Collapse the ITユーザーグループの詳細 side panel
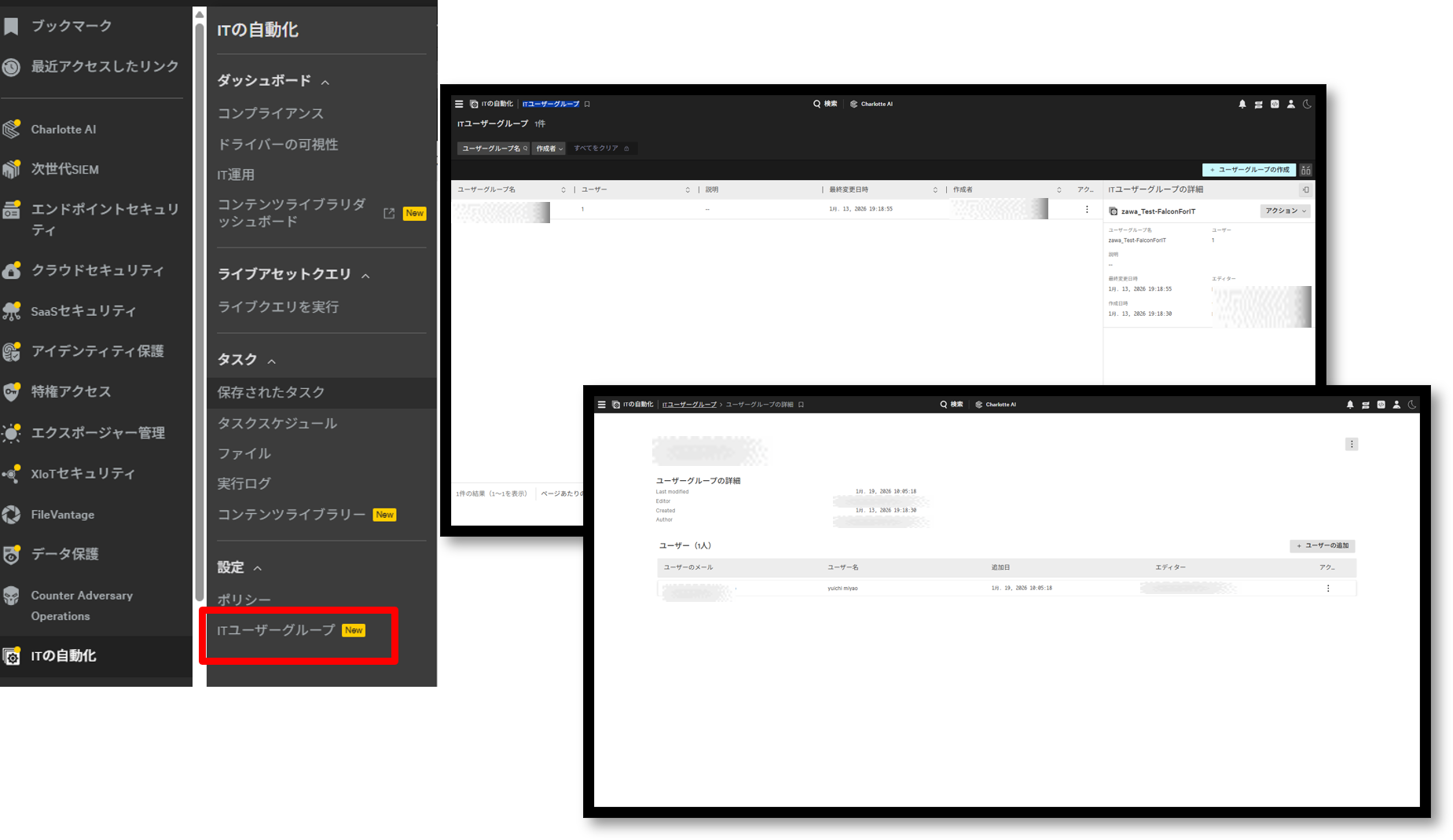The height and width of the screenshot is (840, 1453). pos(1305,189)
